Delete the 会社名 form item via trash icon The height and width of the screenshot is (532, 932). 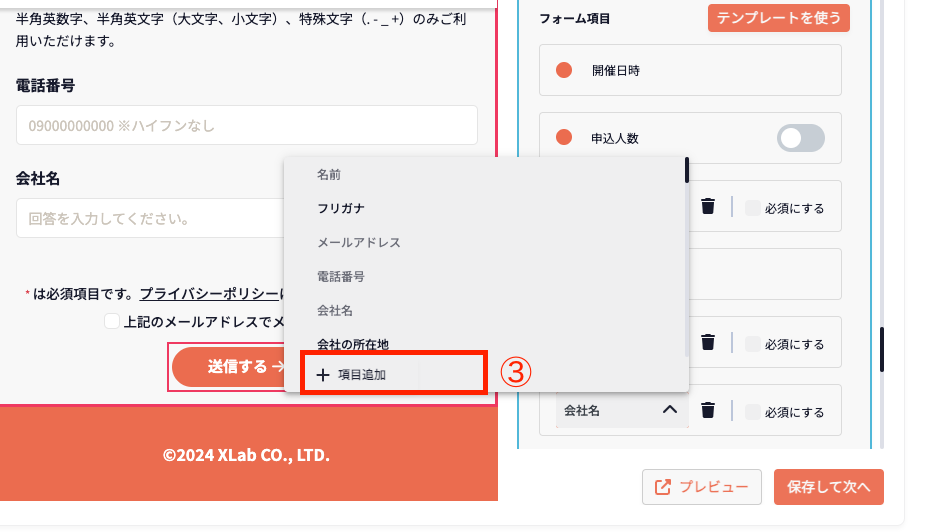[708, 410]
